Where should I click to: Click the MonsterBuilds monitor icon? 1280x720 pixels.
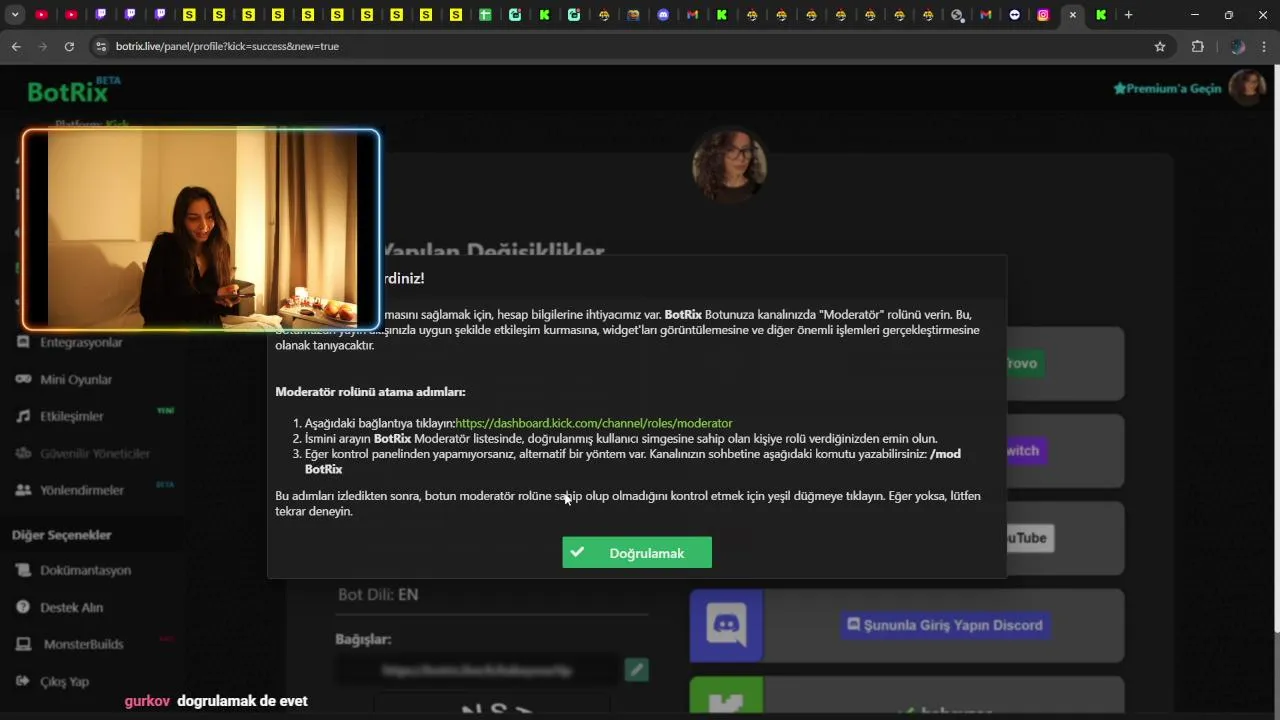coord(22,644)
